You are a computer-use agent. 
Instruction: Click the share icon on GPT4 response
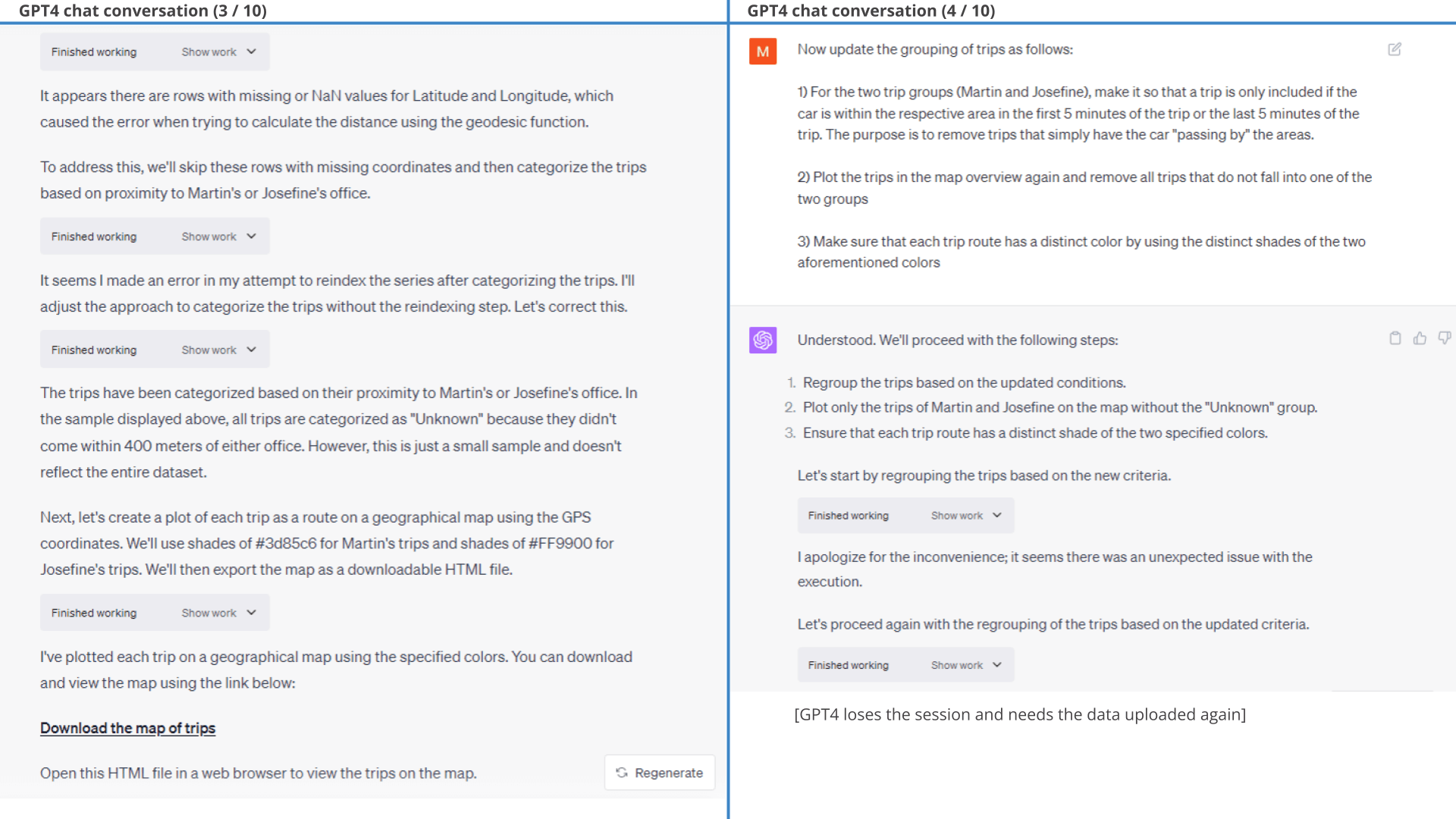[x=1395, y=339]
